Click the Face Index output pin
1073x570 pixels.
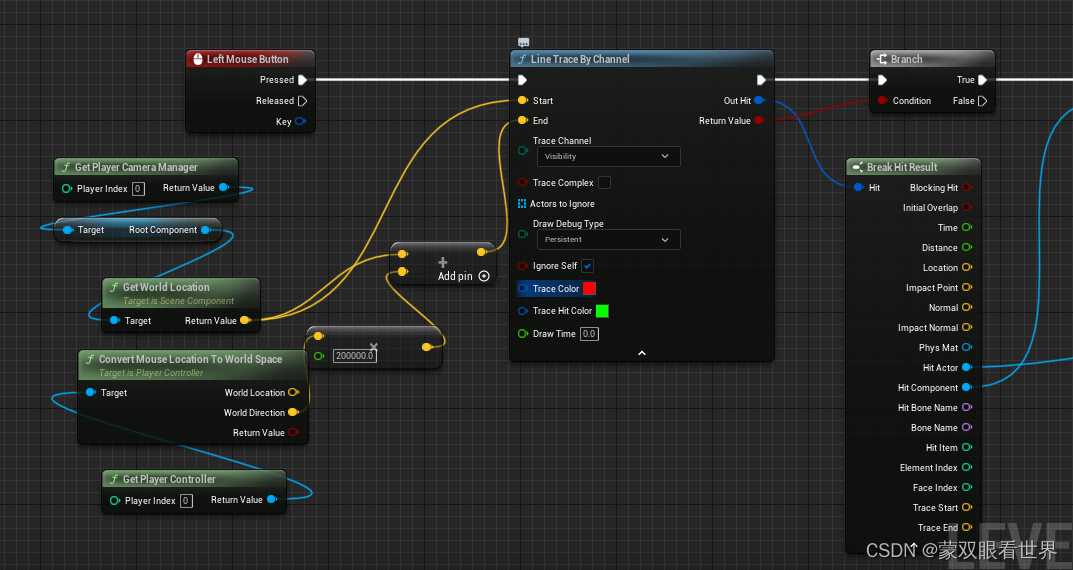(967, 487)
